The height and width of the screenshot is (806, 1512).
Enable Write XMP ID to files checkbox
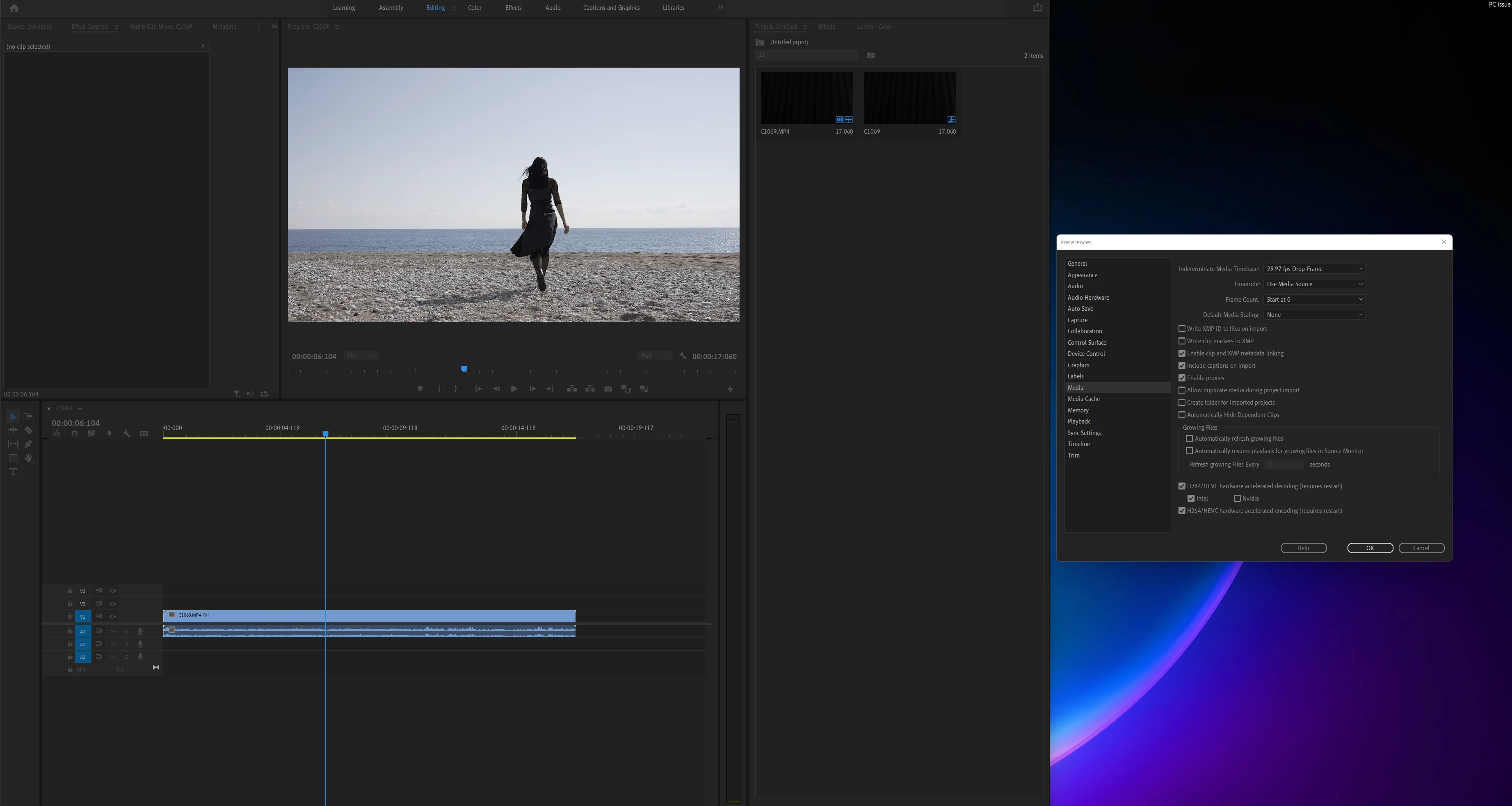click(x=1181, y=328)
